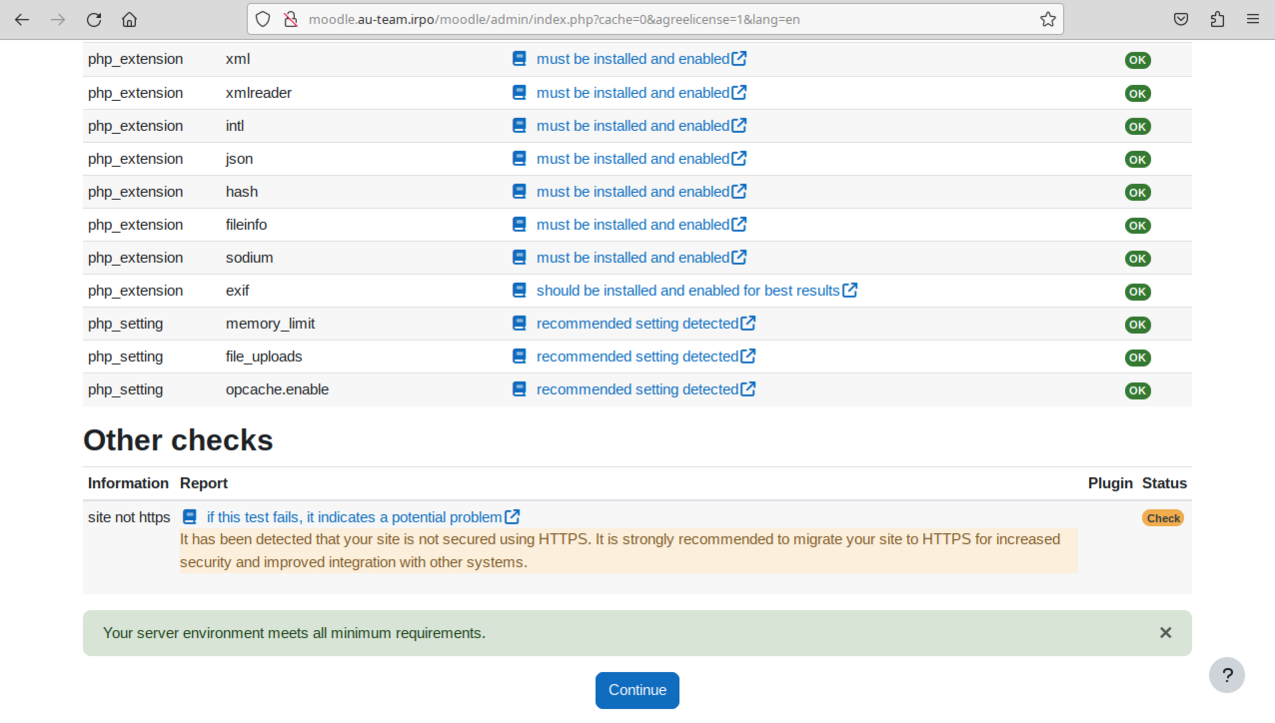Click the book icon in opcache.enable row
Image resolution: width=1275 pixels, height=723 pixels.
click(519, 390)
